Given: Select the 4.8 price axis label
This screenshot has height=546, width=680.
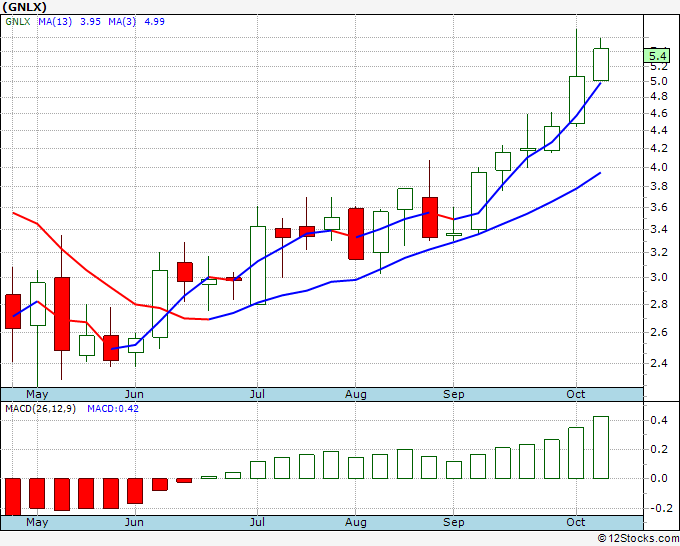Looking at the screenshot, I should (x=659, y=97).
